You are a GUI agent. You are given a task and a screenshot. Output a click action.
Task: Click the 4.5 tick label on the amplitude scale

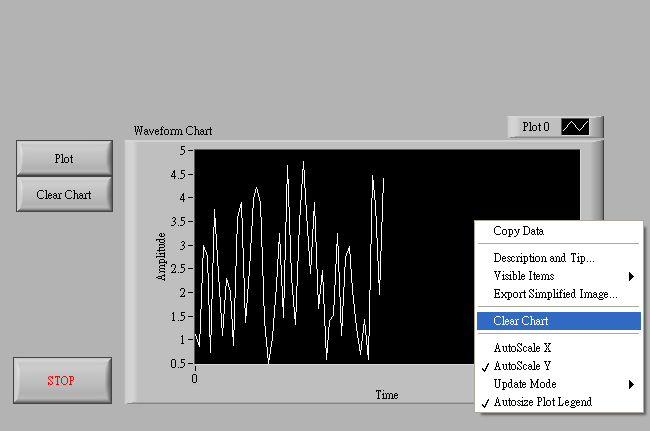(x=178, y=174)
